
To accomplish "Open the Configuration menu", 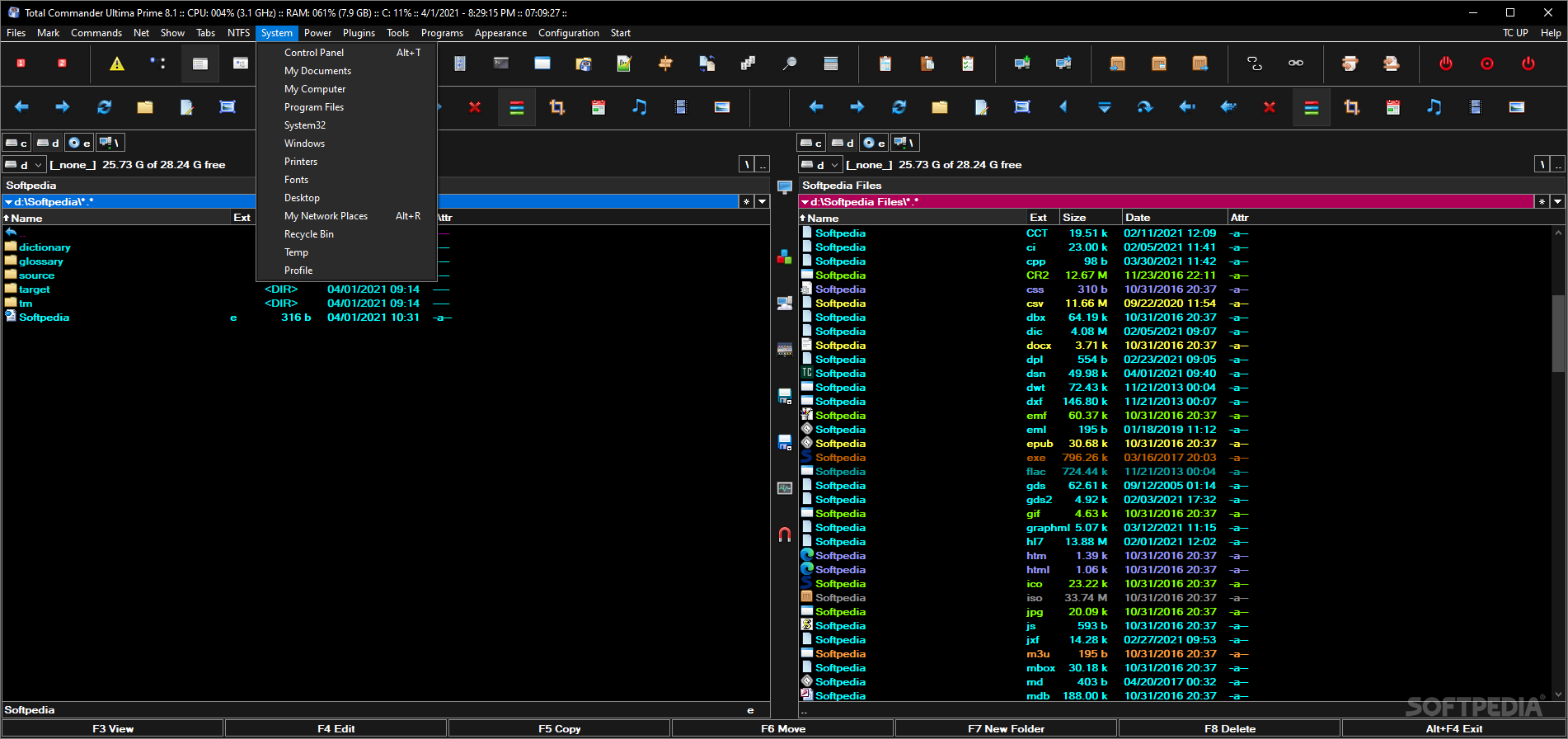I will [569, 33].
